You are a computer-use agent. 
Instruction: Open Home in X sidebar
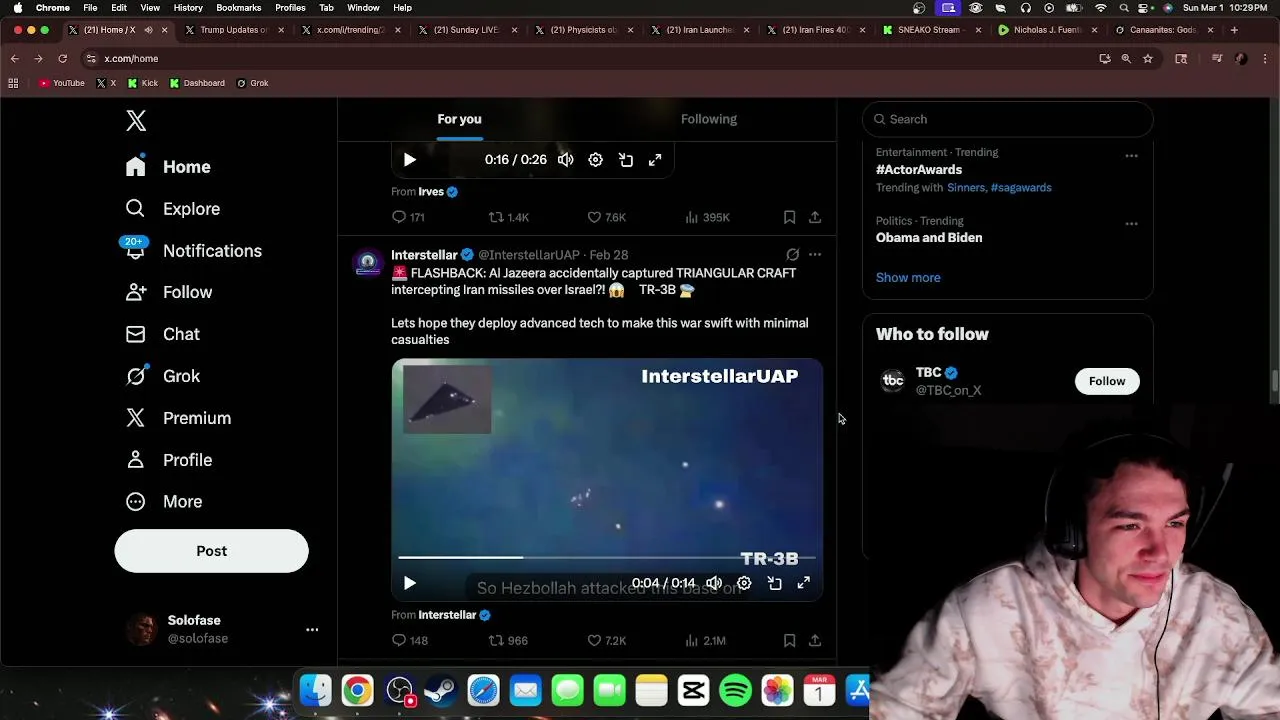coord(168,167)
